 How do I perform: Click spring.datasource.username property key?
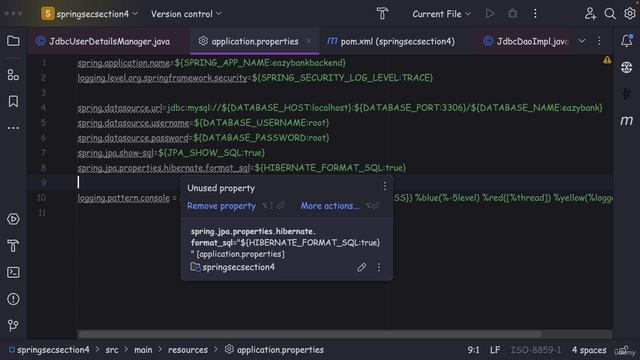point(133,122)
